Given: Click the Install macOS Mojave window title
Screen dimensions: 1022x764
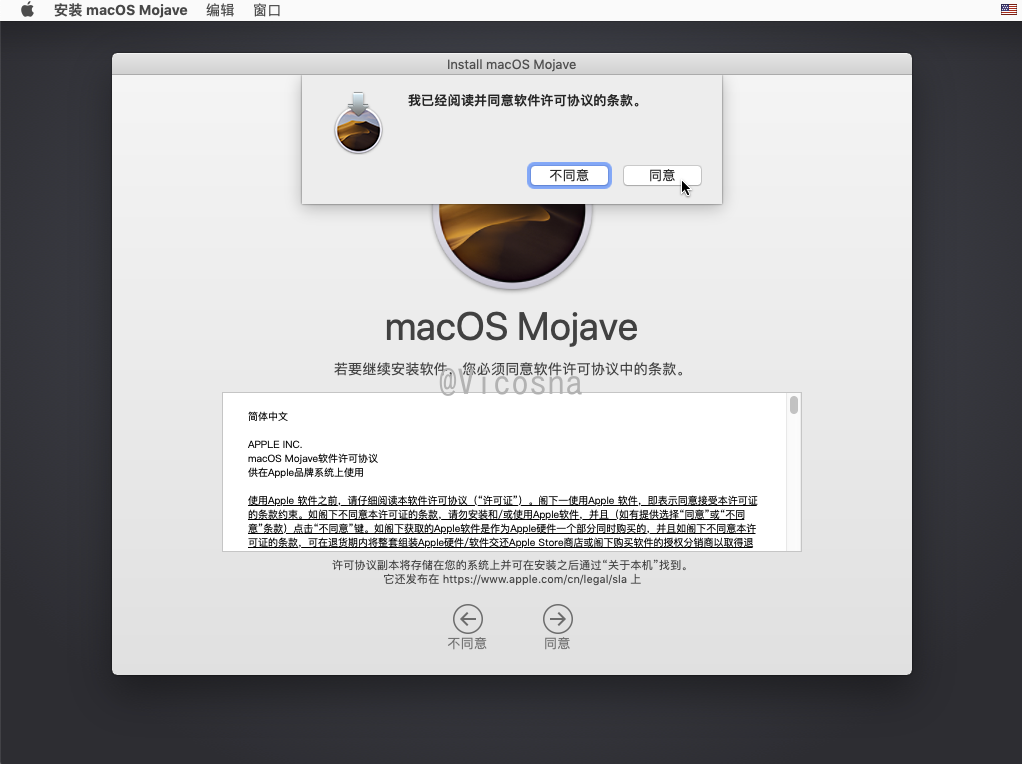Looking at the screenshot, I should pos(512,65).
